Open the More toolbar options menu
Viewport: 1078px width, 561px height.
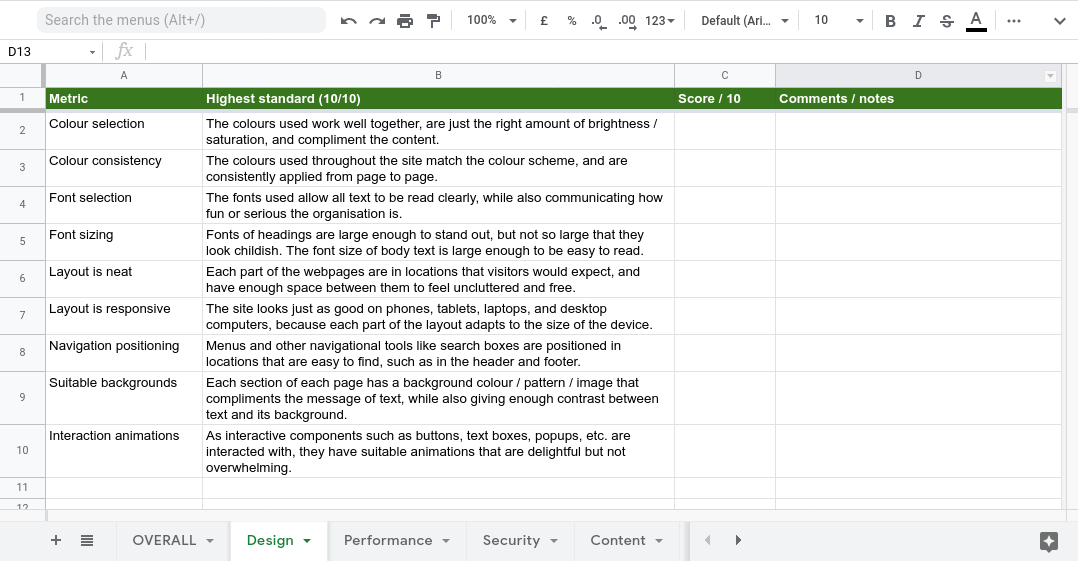point(1013,21)
